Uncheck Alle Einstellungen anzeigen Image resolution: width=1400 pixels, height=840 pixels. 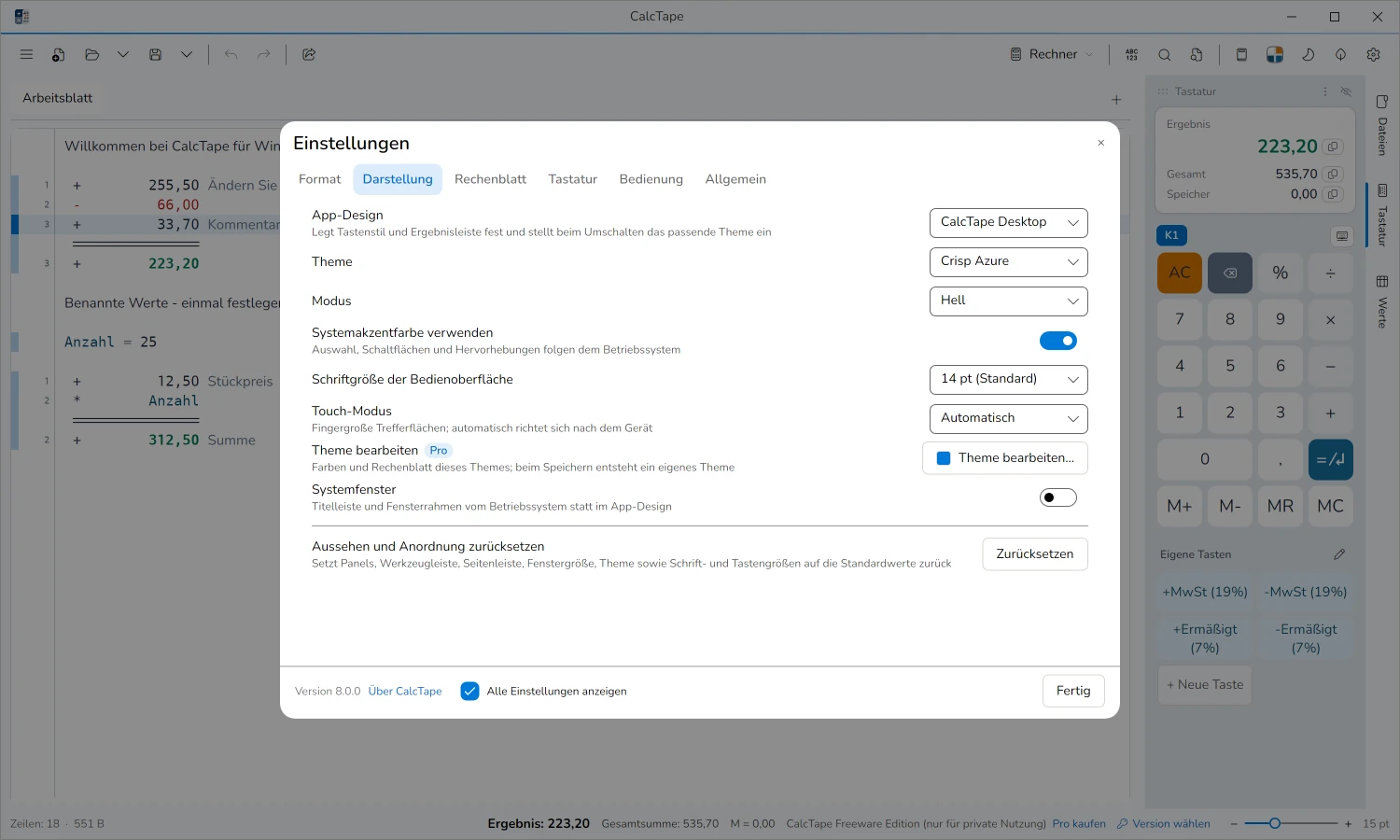pos(469,692)
